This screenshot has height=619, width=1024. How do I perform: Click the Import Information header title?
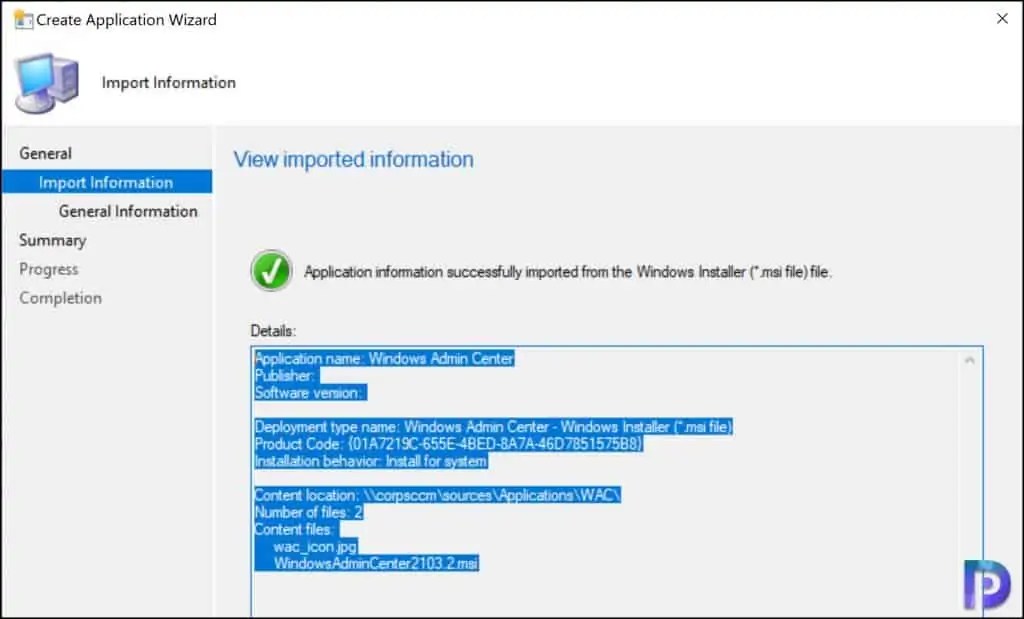(x=168, y=83)
